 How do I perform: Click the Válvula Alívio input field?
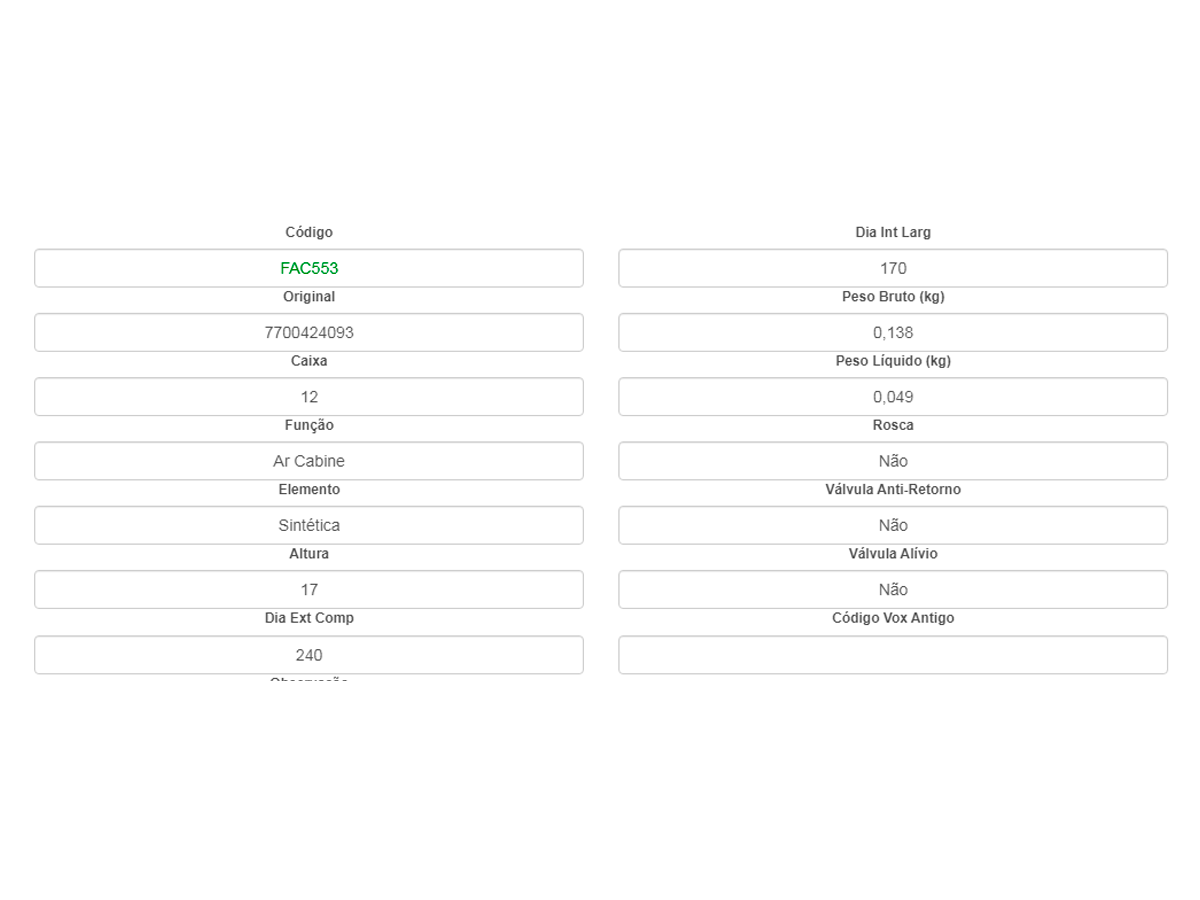[x=893, y=590]
